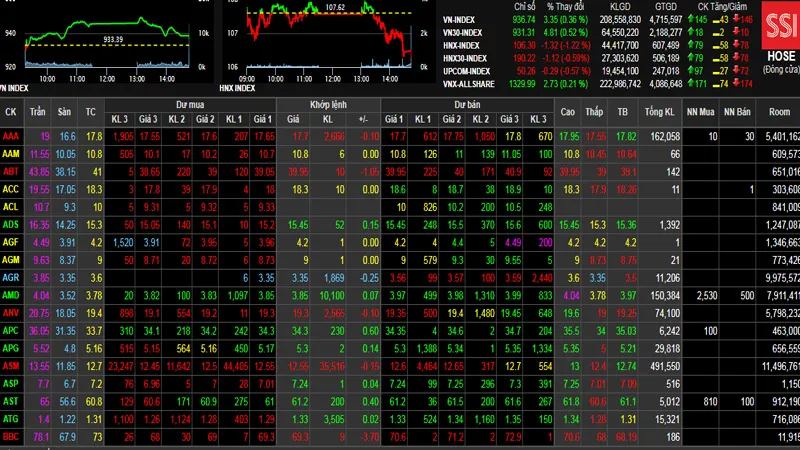The image size is (800, 450).
Task: Sort by the Sàn column header
Action: pos(64,112)
